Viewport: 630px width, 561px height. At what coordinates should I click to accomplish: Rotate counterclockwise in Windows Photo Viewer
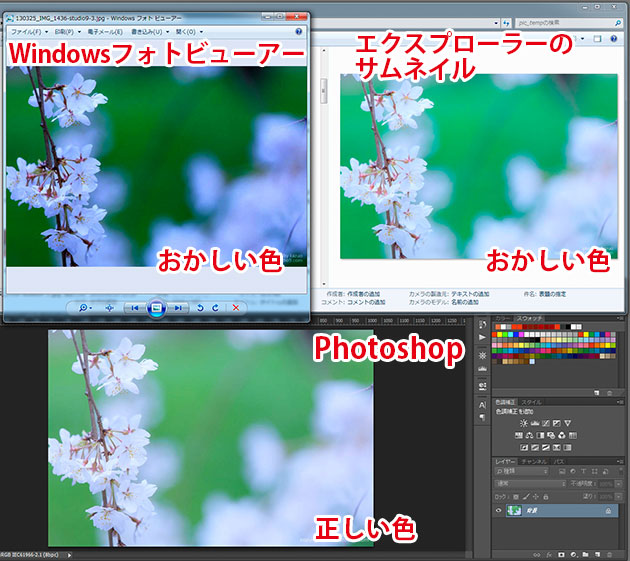point(200,308)
